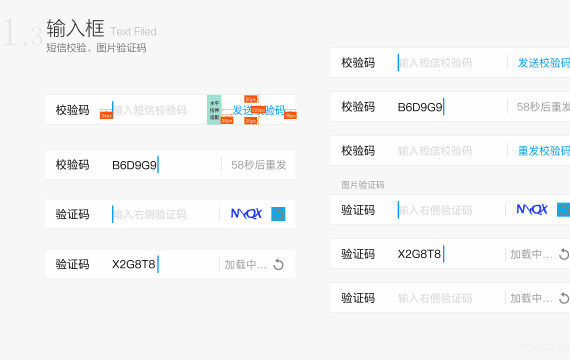Click the blue refresh icon beside left captcha image
This screenshot has height=360, width=570.
278,214
